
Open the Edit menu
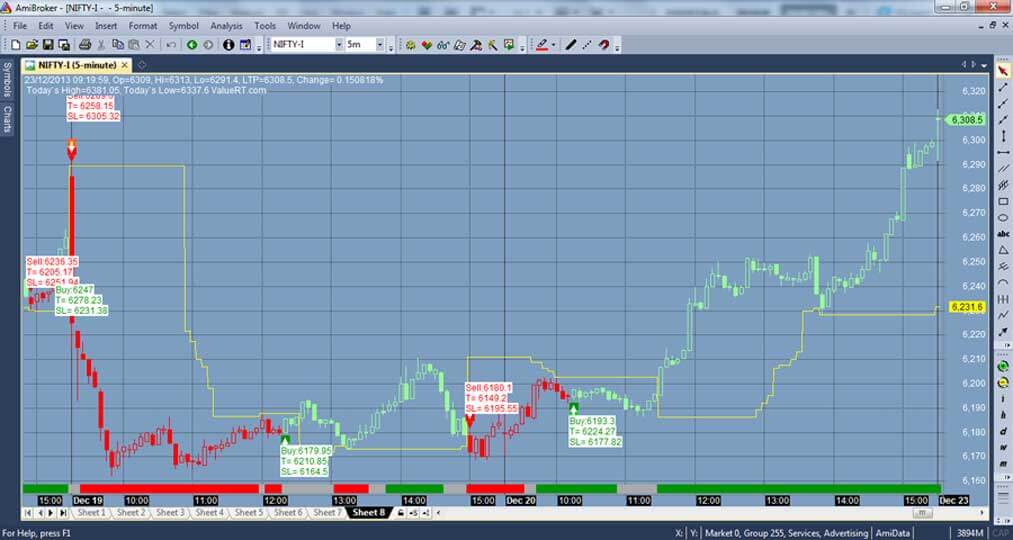point(45,26)
